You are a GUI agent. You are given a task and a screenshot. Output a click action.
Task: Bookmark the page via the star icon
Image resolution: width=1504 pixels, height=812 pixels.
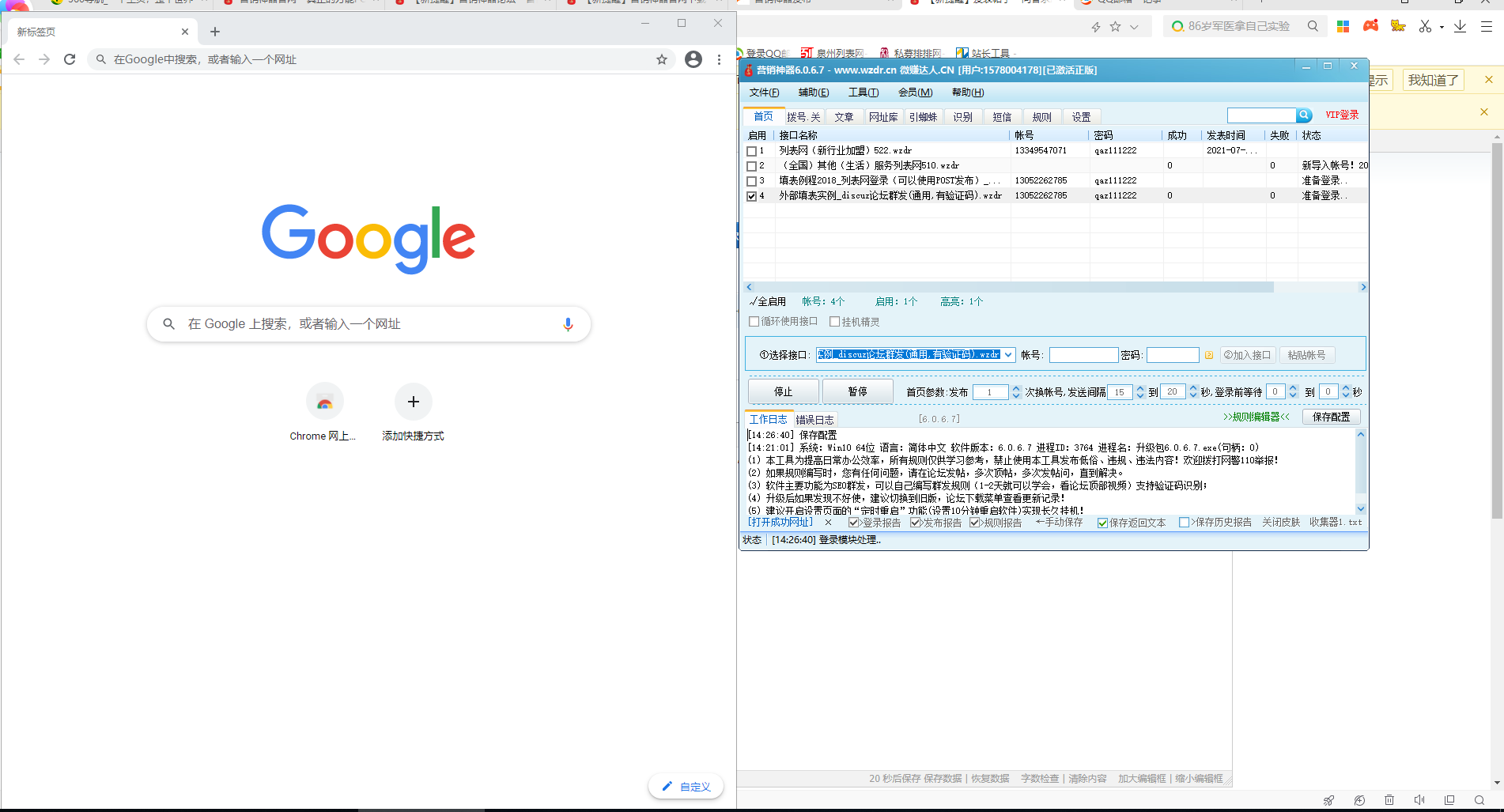pyautogui.click(x=662, y=59)
